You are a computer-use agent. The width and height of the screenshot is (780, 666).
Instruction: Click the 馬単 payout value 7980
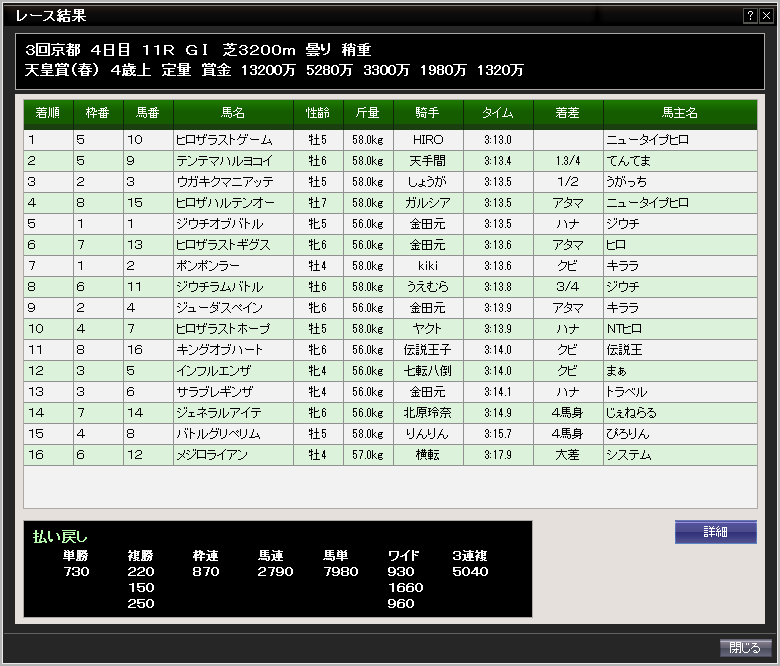click(341, 571)
